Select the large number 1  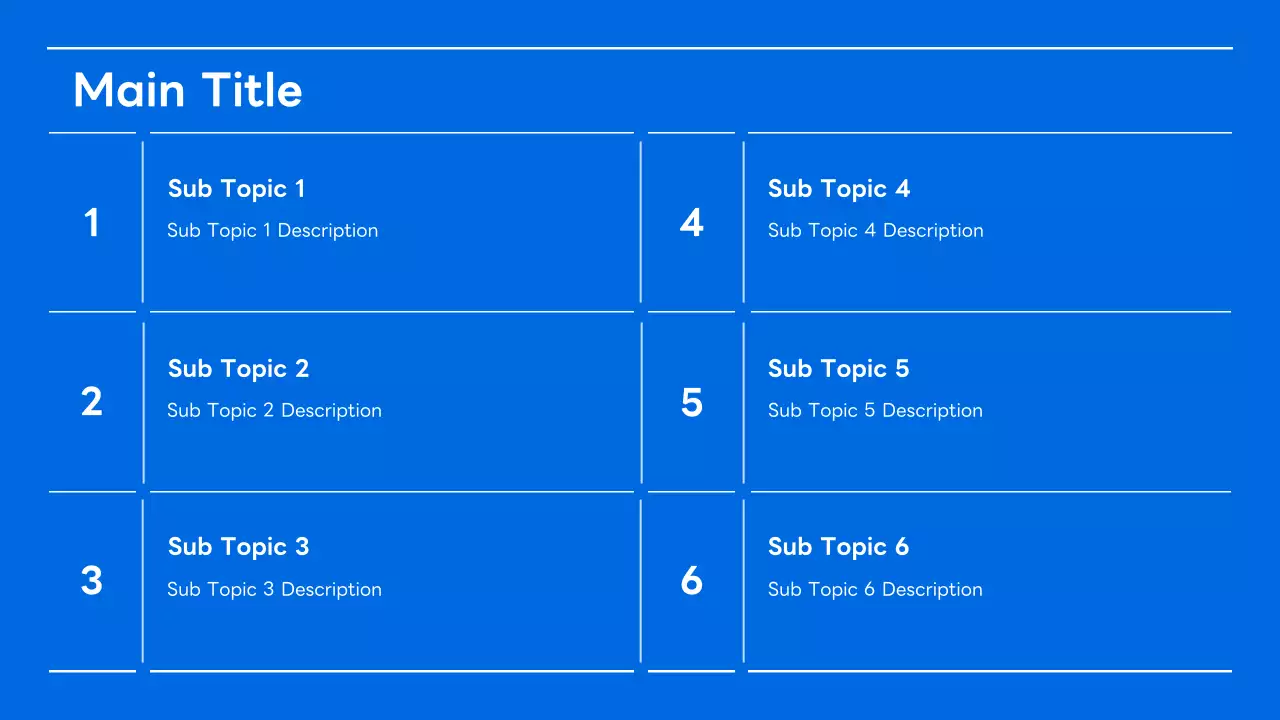92,223
